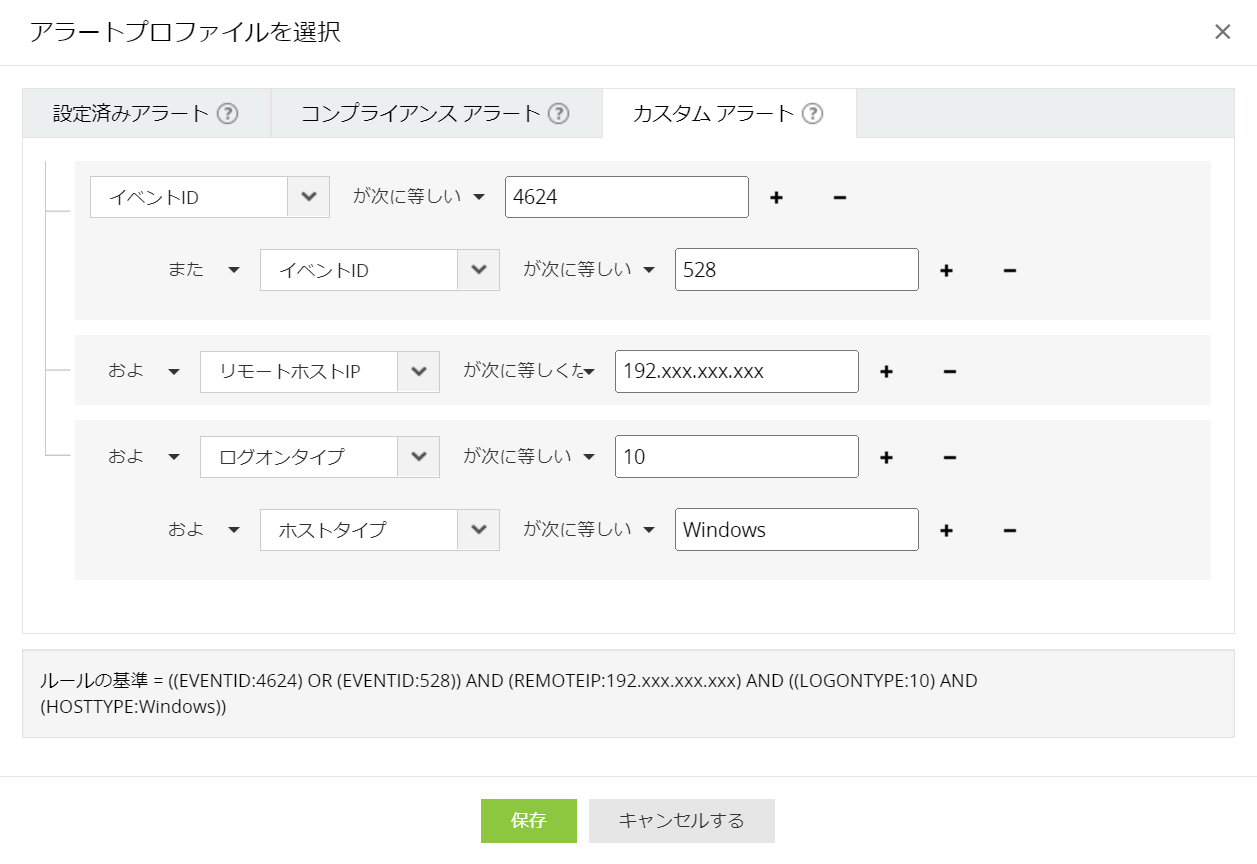Open help icon beside 設定済みアラート
This screenshot has width=1257, height=864.
[x=228, y=113]
